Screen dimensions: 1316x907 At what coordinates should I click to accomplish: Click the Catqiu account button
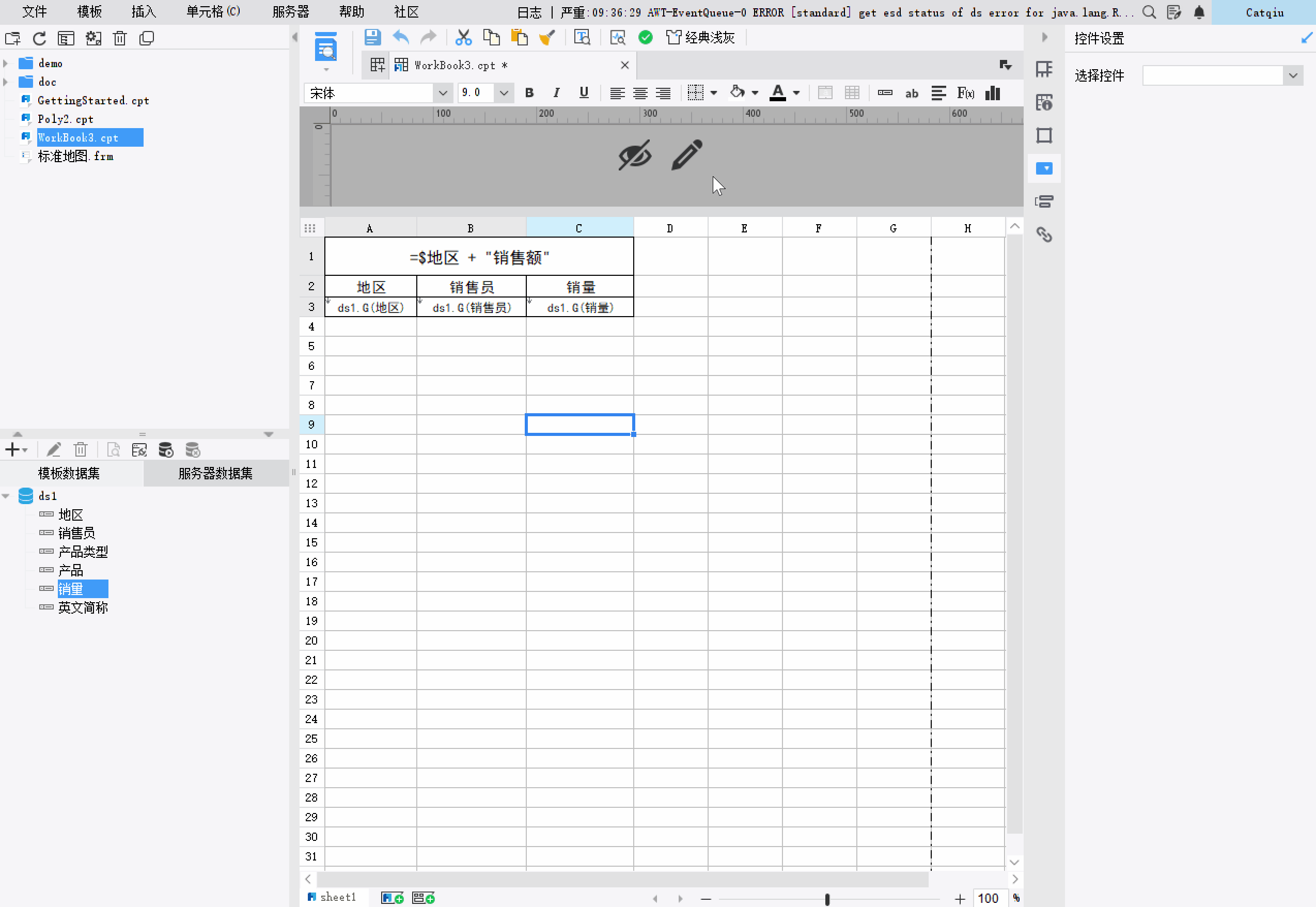click(1264, 12)
